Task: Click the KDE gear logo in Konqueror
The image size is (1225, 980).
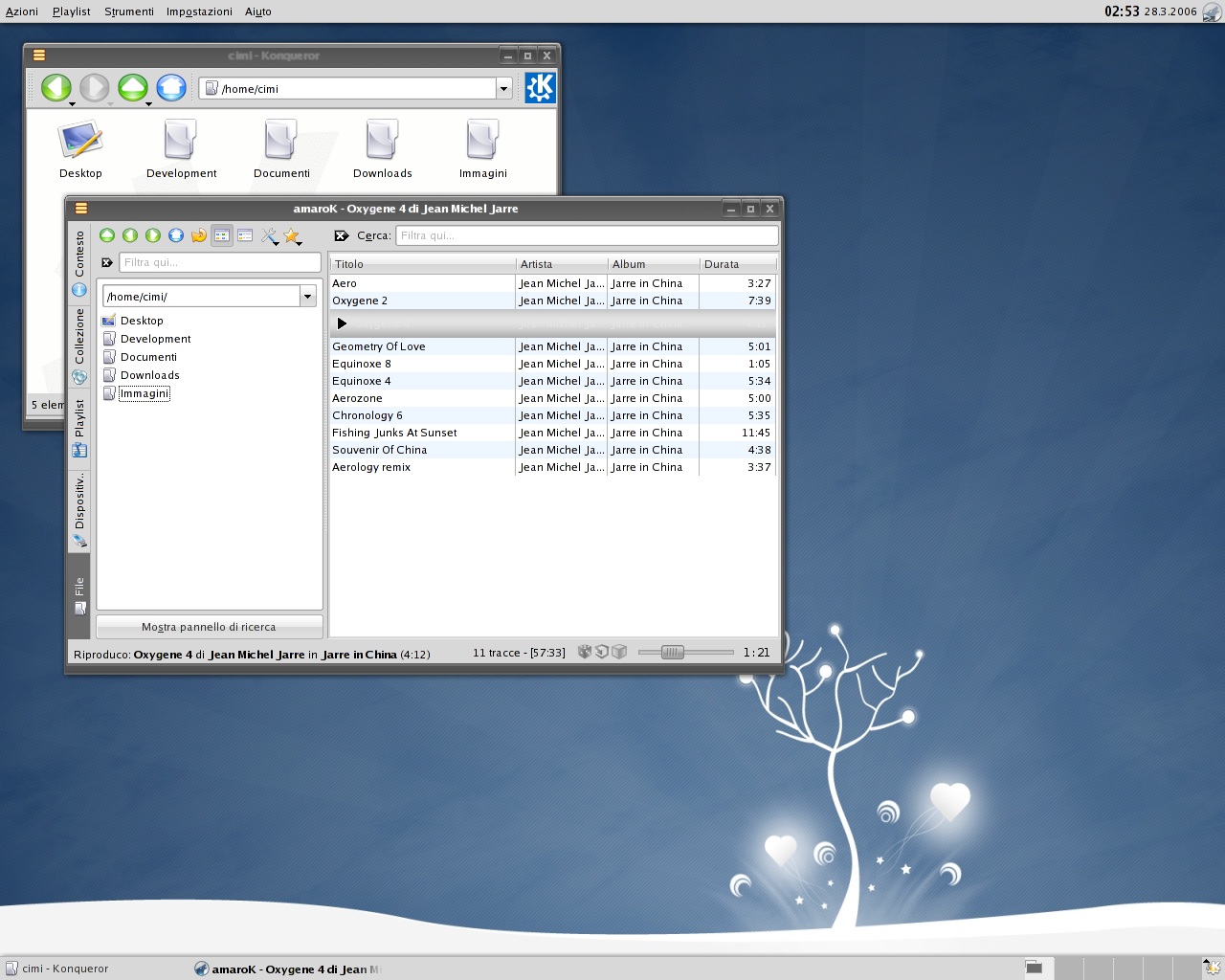Action: pos(540,88)
